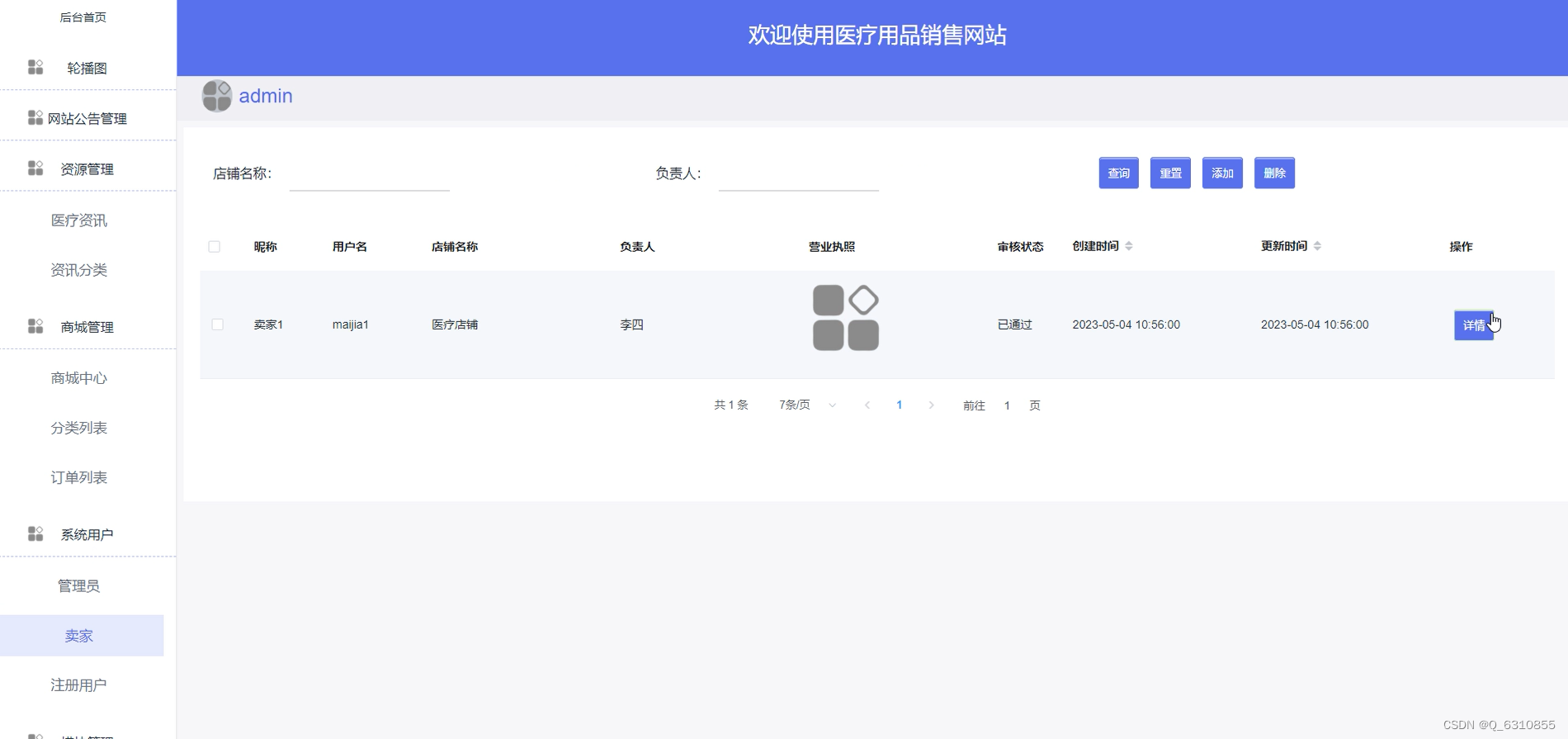Click the 李四 cell

pos(631,324)
